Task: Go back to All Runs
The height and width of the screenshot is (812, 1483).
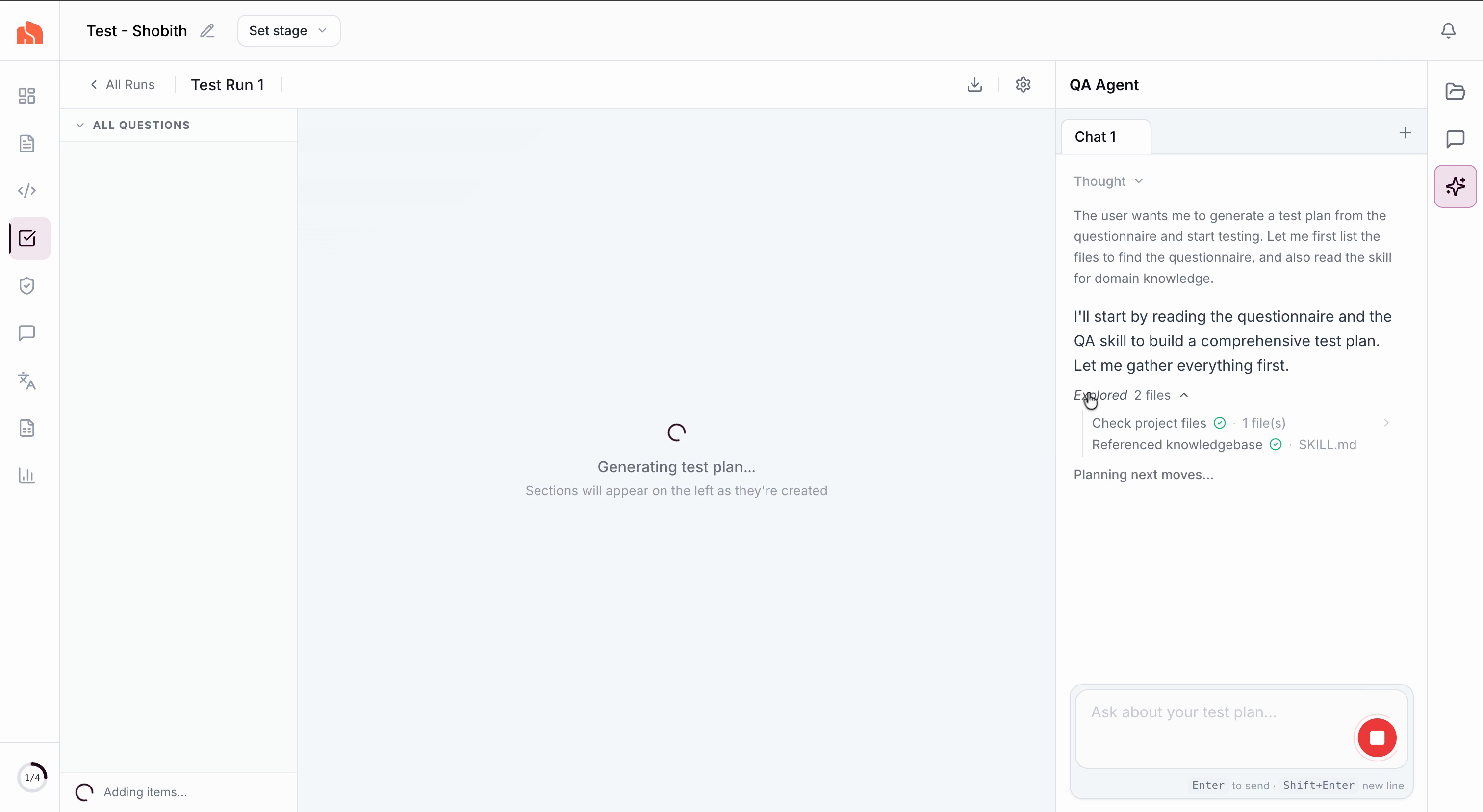Action: [x=123, y=85]
